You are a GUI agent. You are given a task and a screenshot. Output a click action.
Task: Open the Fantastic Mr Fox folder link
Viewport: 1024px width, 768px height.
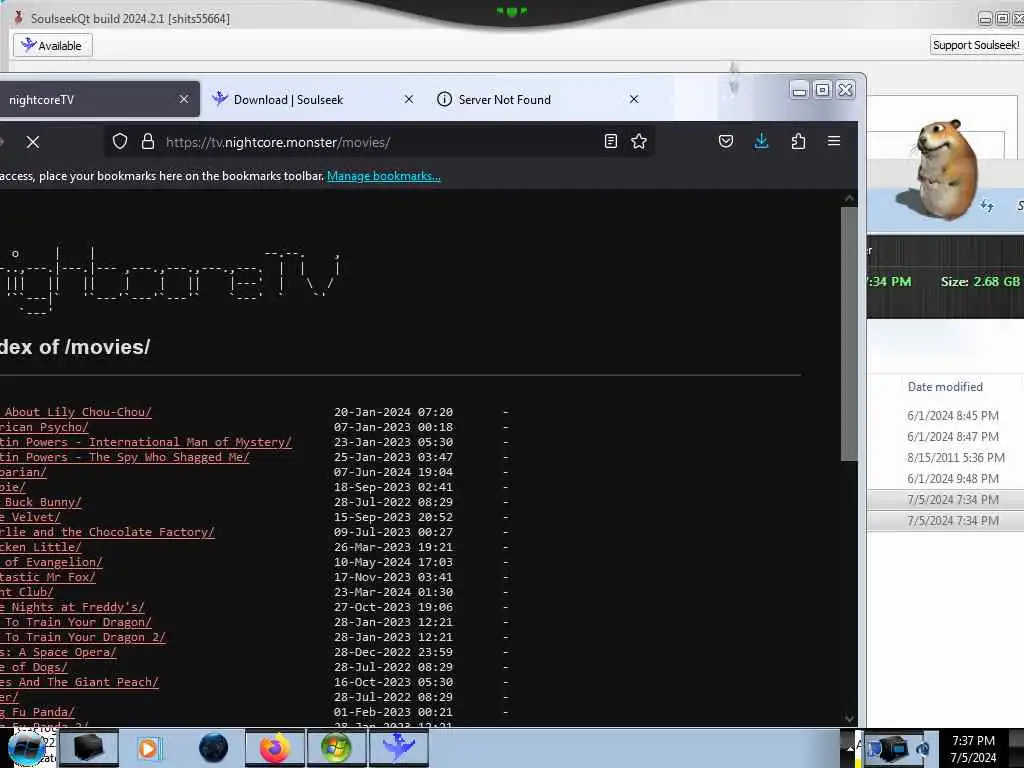click(48, 577)
